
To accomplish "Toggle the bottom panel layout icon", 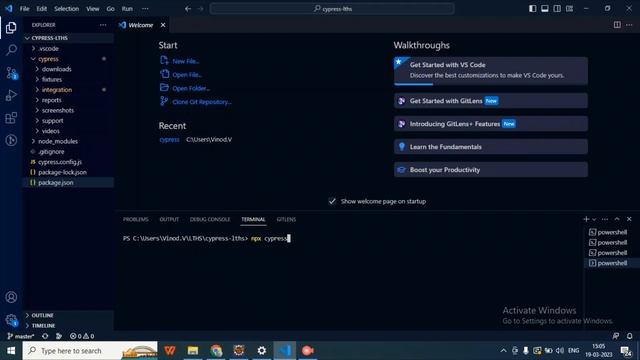I will tap(544, 9).
